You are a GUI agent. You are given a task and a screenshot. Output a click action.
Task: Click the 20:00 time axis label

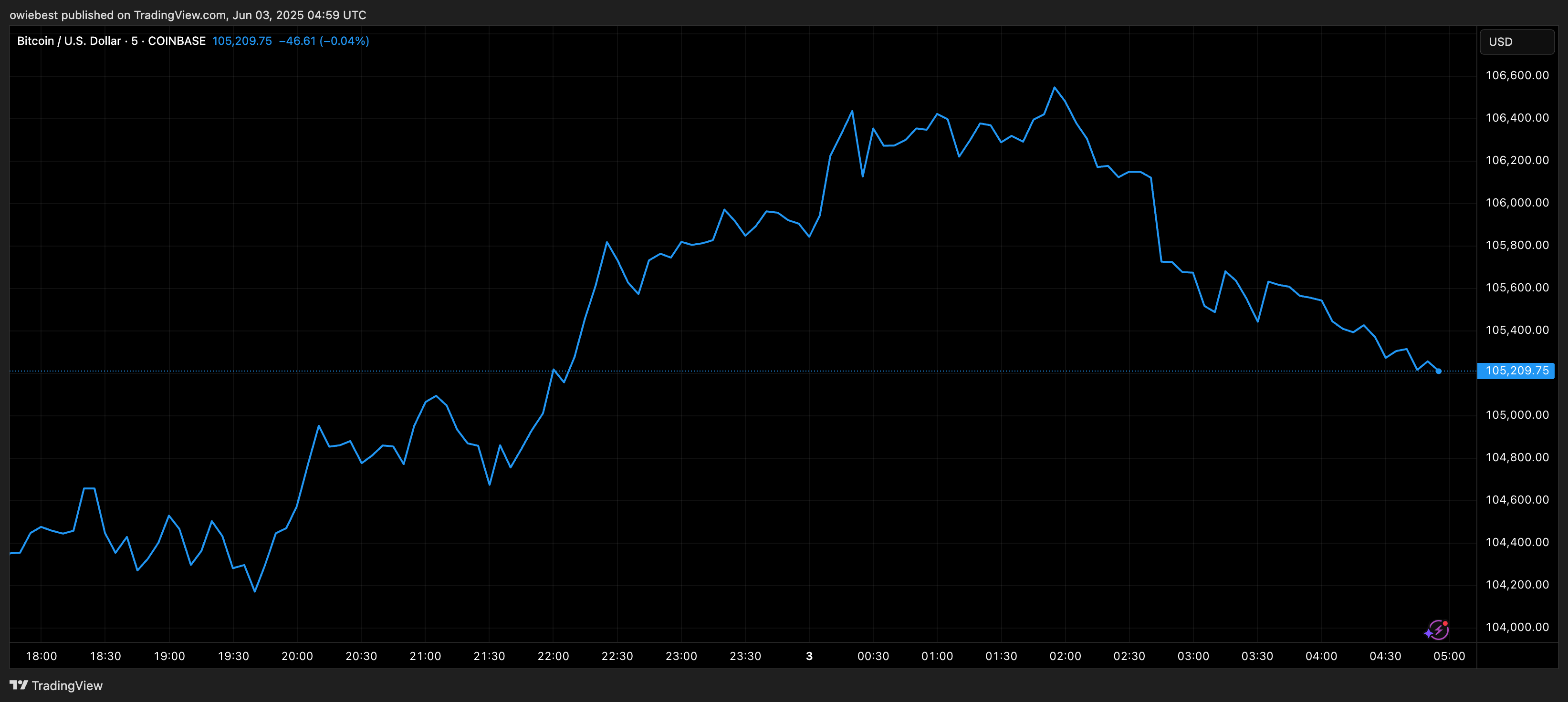pyautogui.click(x=297, y=656)
